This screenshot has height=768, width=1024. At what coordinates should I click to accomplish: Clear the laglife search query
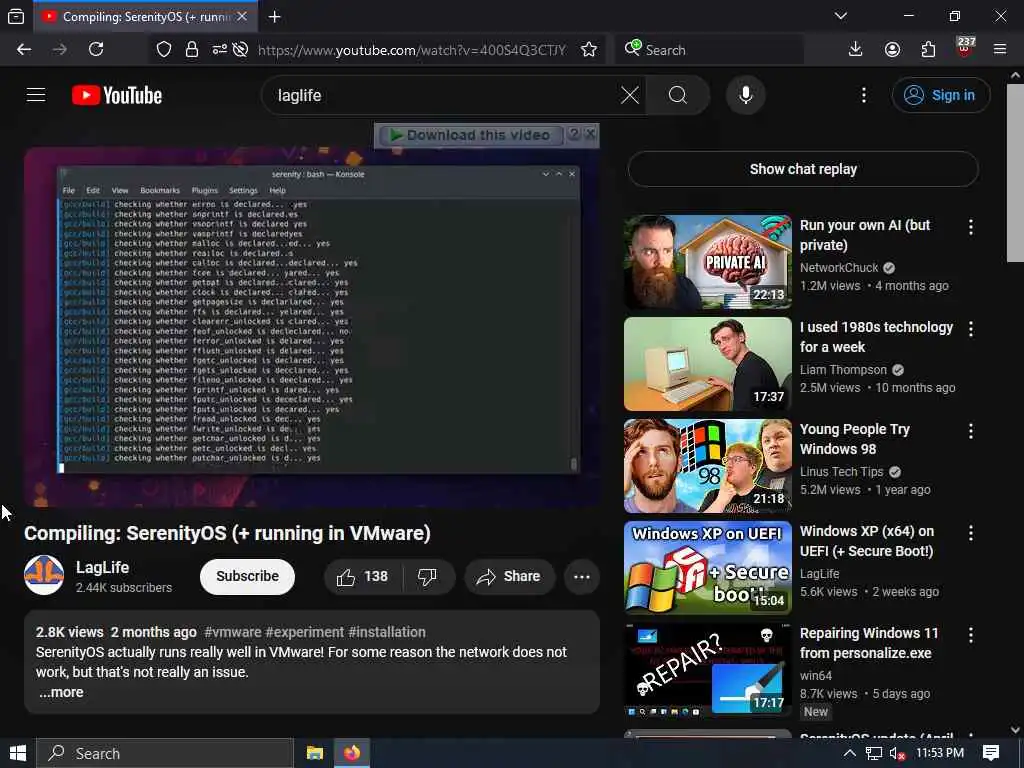click(x=630, y=95)
